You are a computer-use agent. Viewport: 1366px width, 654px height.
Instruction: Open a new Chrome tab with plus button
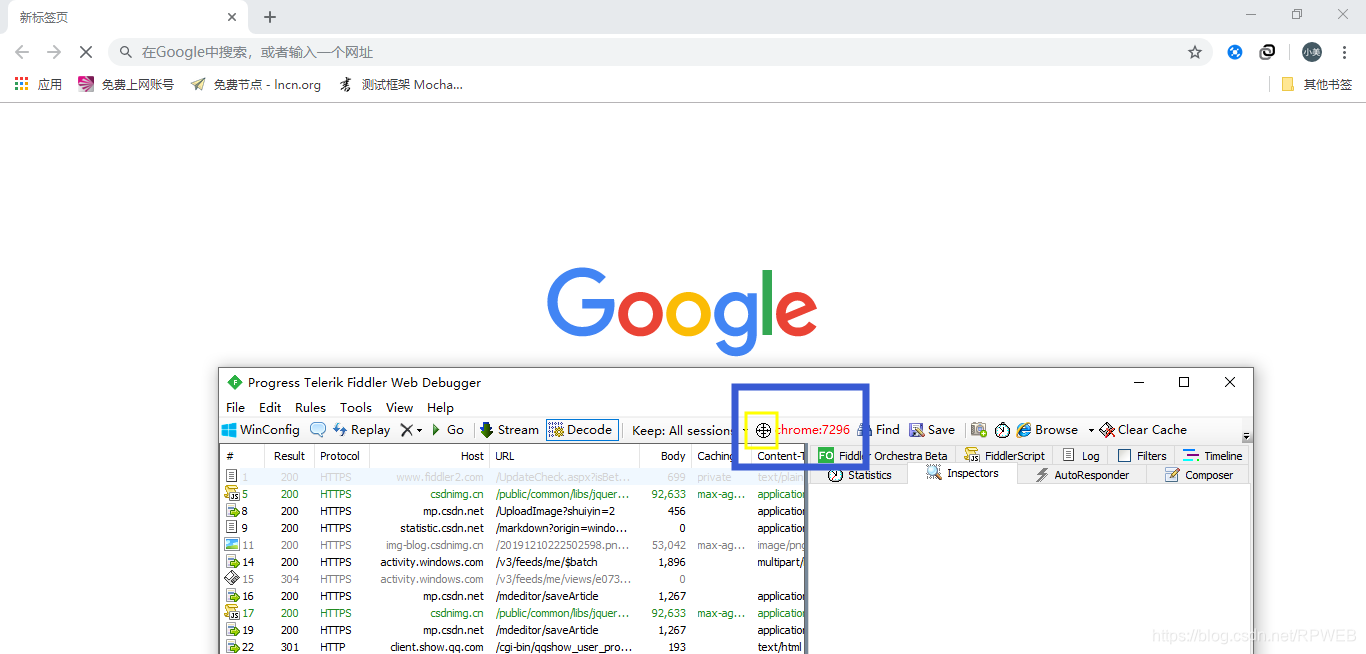click(270, 17)
